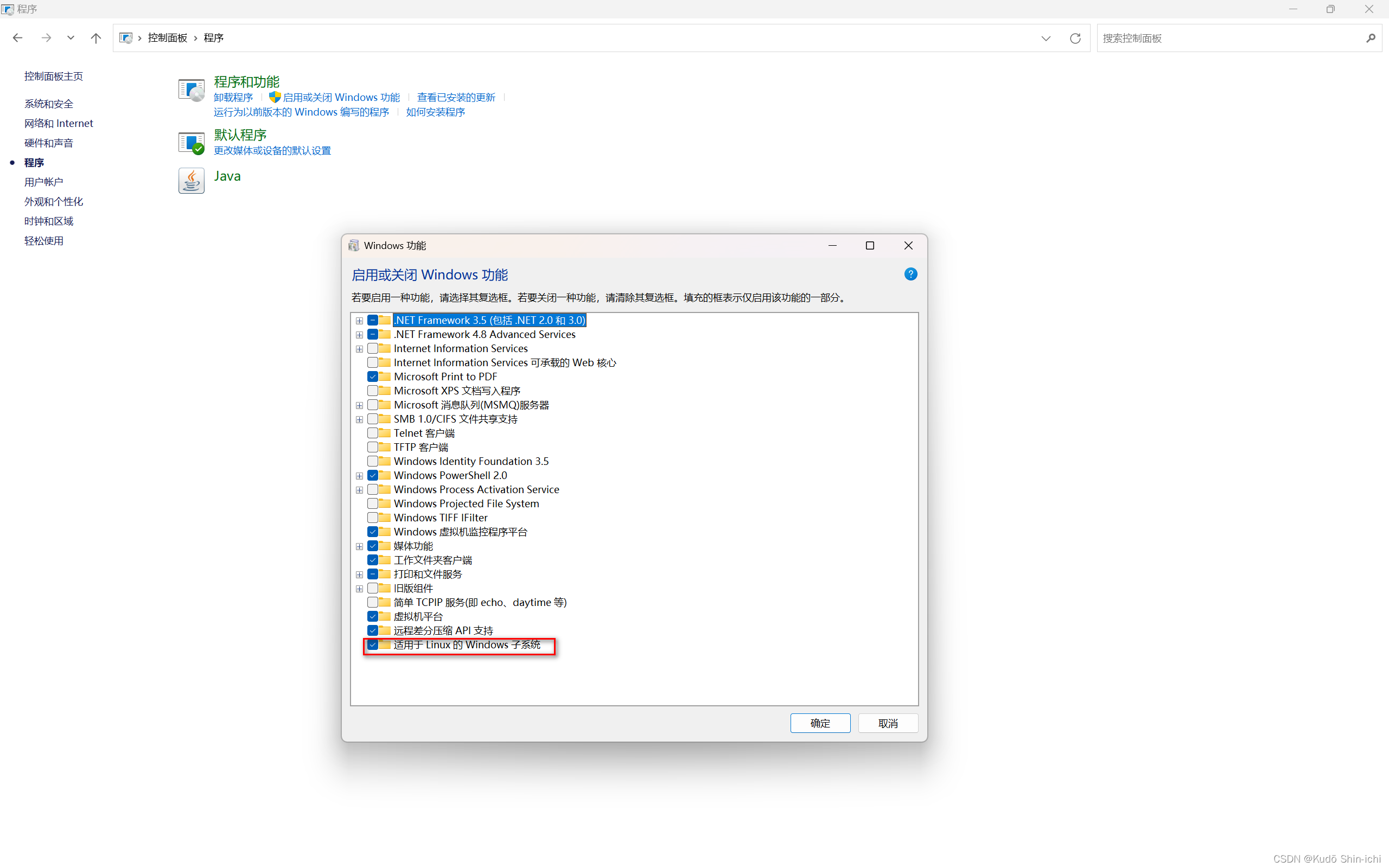This screenshot has width=1389, height=868.
Task: Expand the Internet Information Services node
Action: [x=359, y=349]
